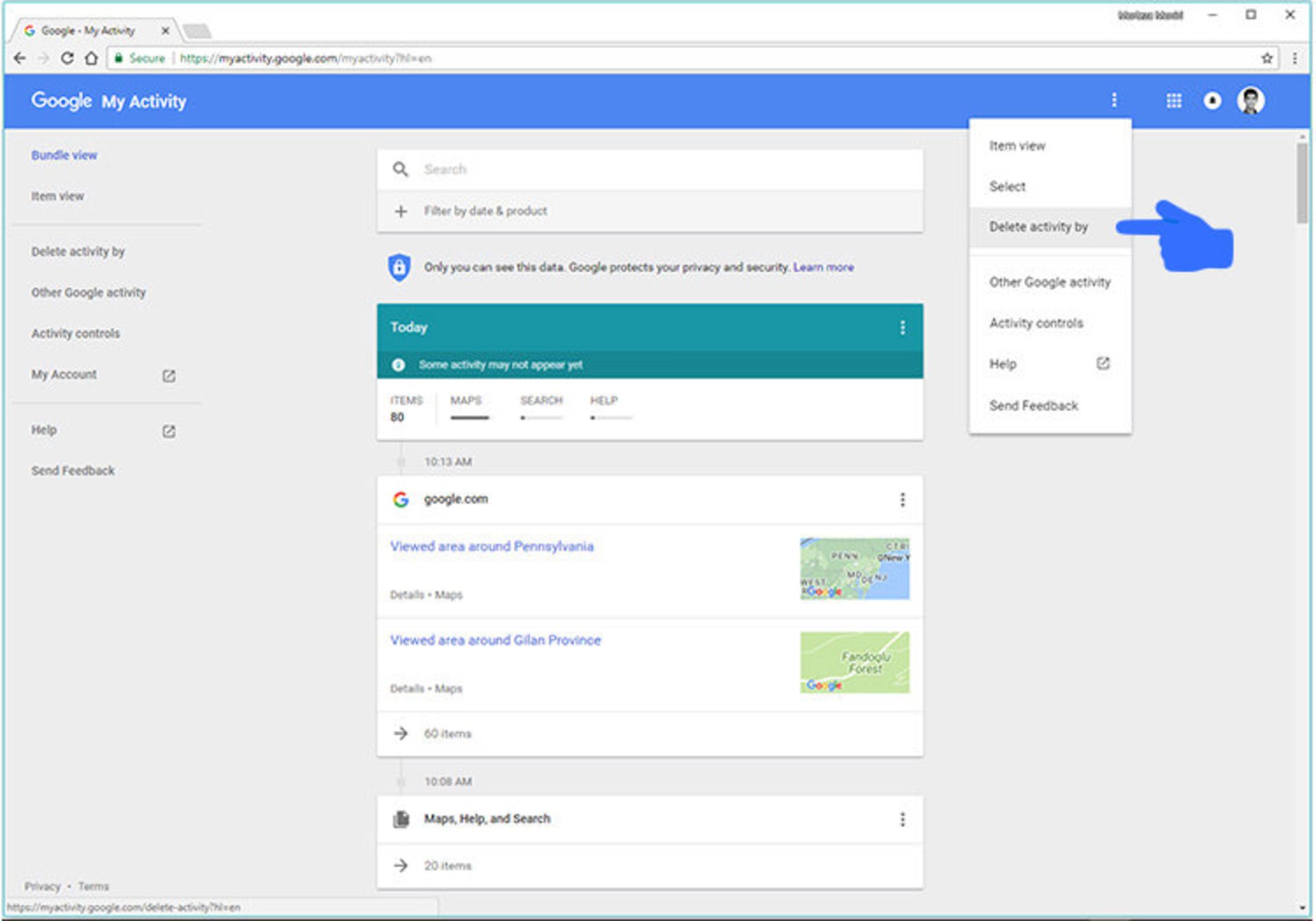This screenshot has height=921, width=1316.
Task: Click 'Filter by date & product' expander
Action: pos(654,211)
